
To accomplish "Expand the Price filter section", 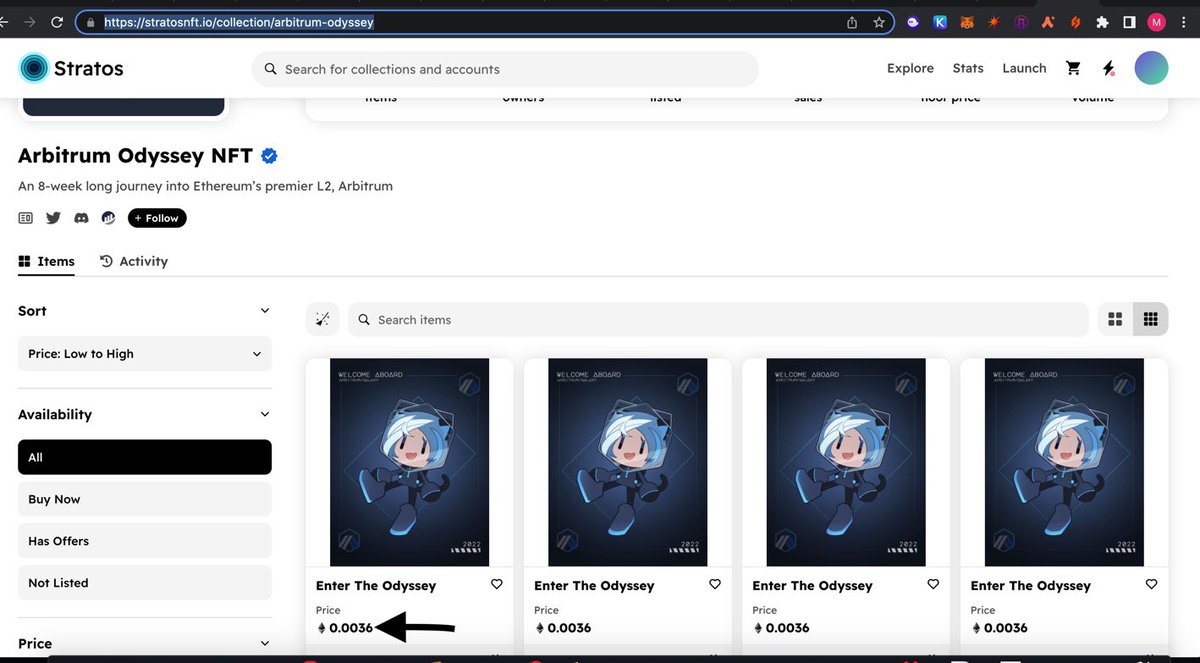I will (265, 643).
